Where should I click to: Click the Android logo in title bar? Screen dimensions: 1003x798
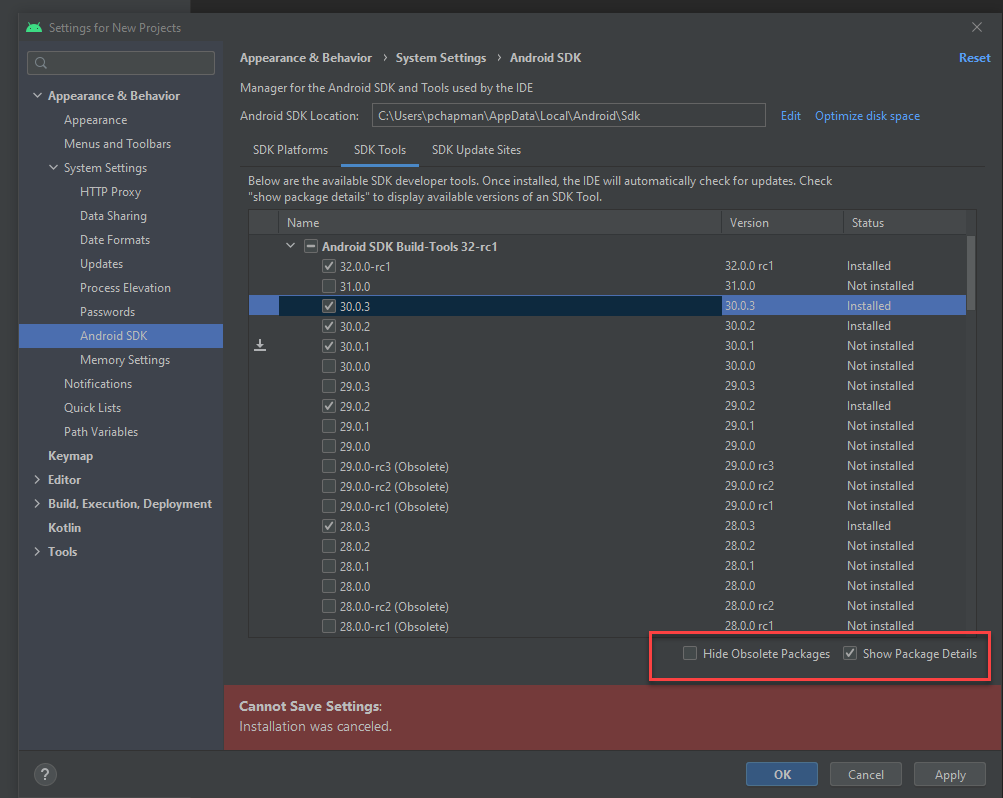34,27
